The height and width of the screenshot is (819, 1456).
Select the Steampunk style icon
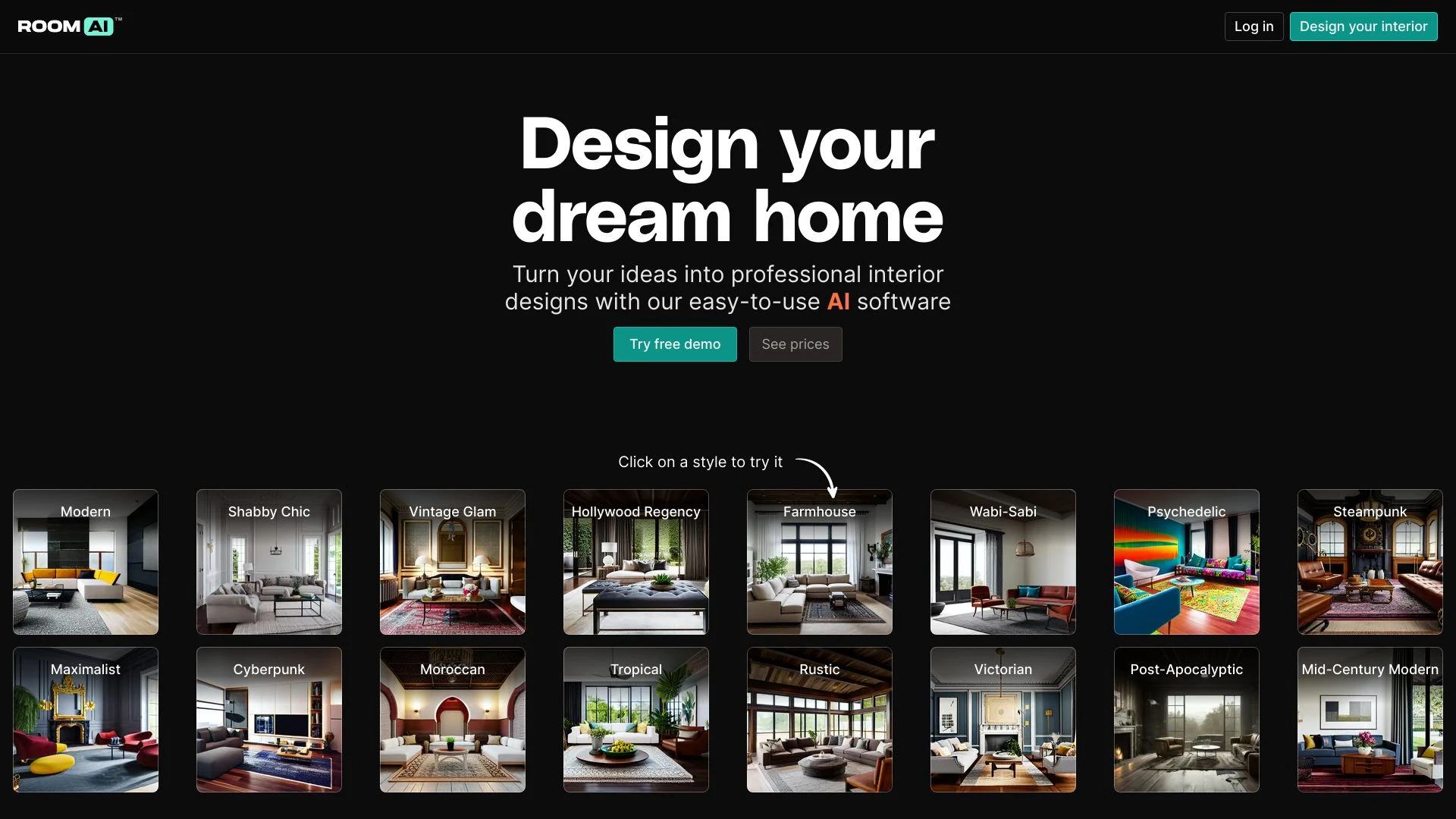coord(1369,561)
